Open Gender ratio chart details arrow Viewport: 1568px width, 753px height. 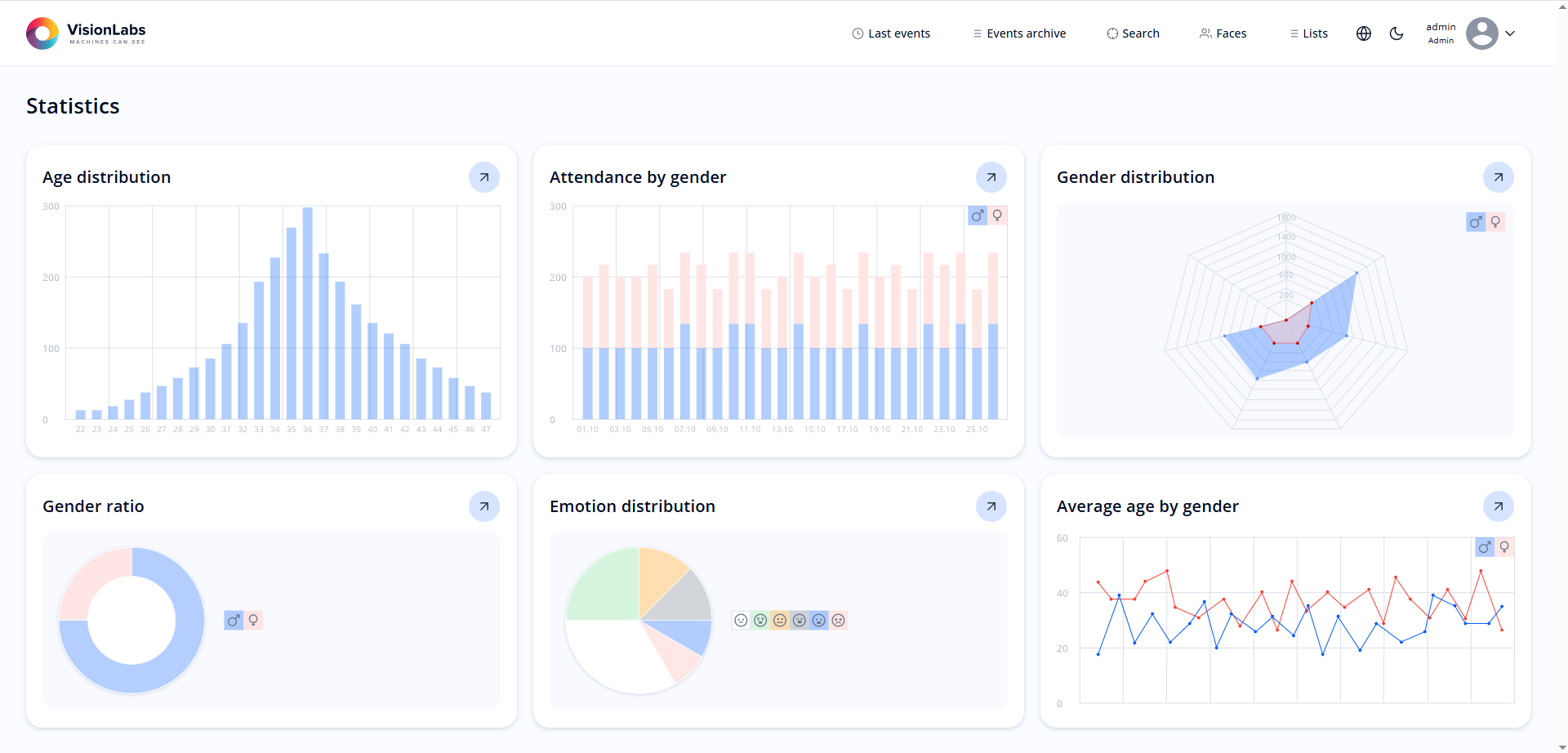pos(483,506)
